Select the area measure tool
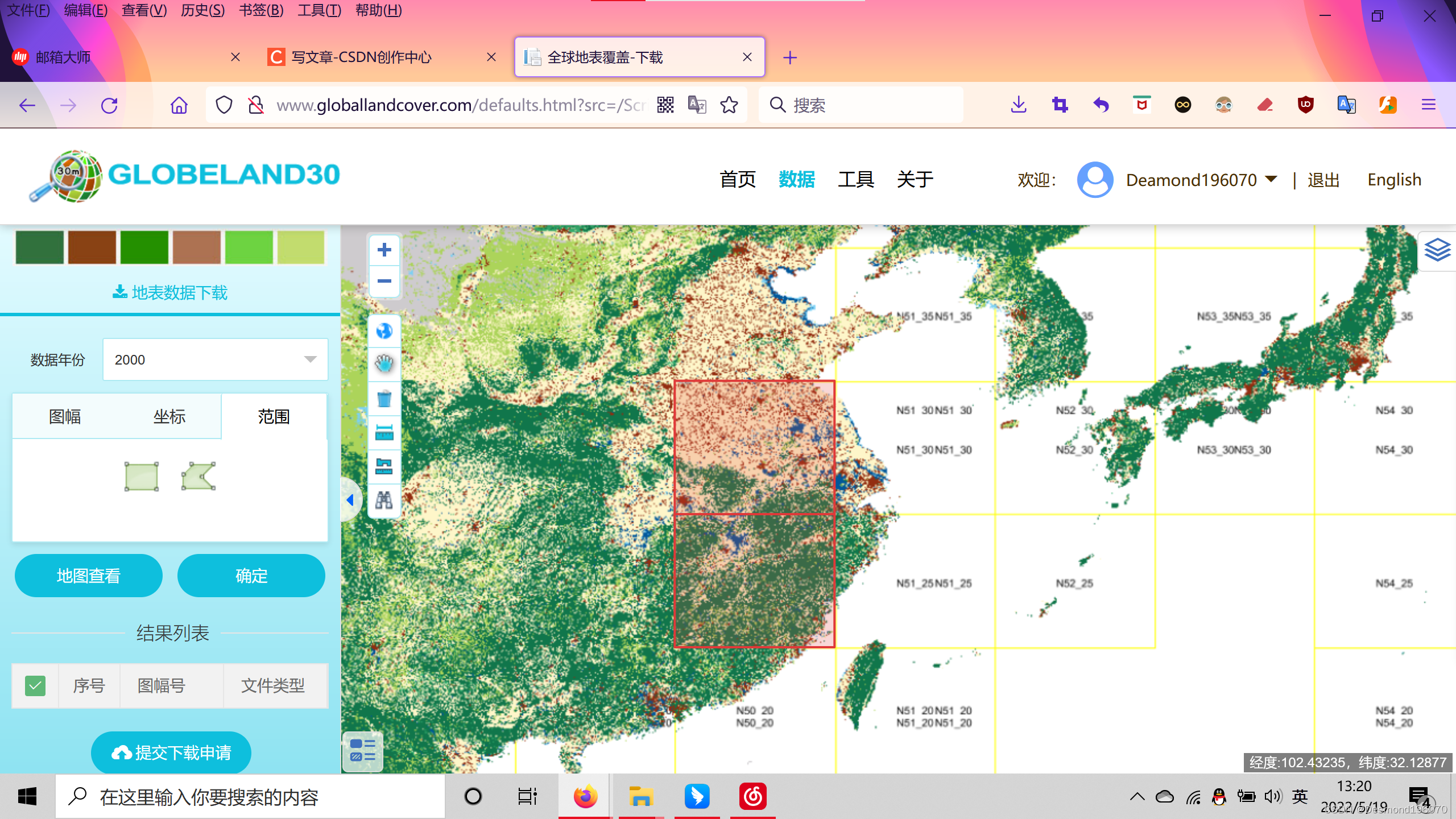 coord(384,467)
